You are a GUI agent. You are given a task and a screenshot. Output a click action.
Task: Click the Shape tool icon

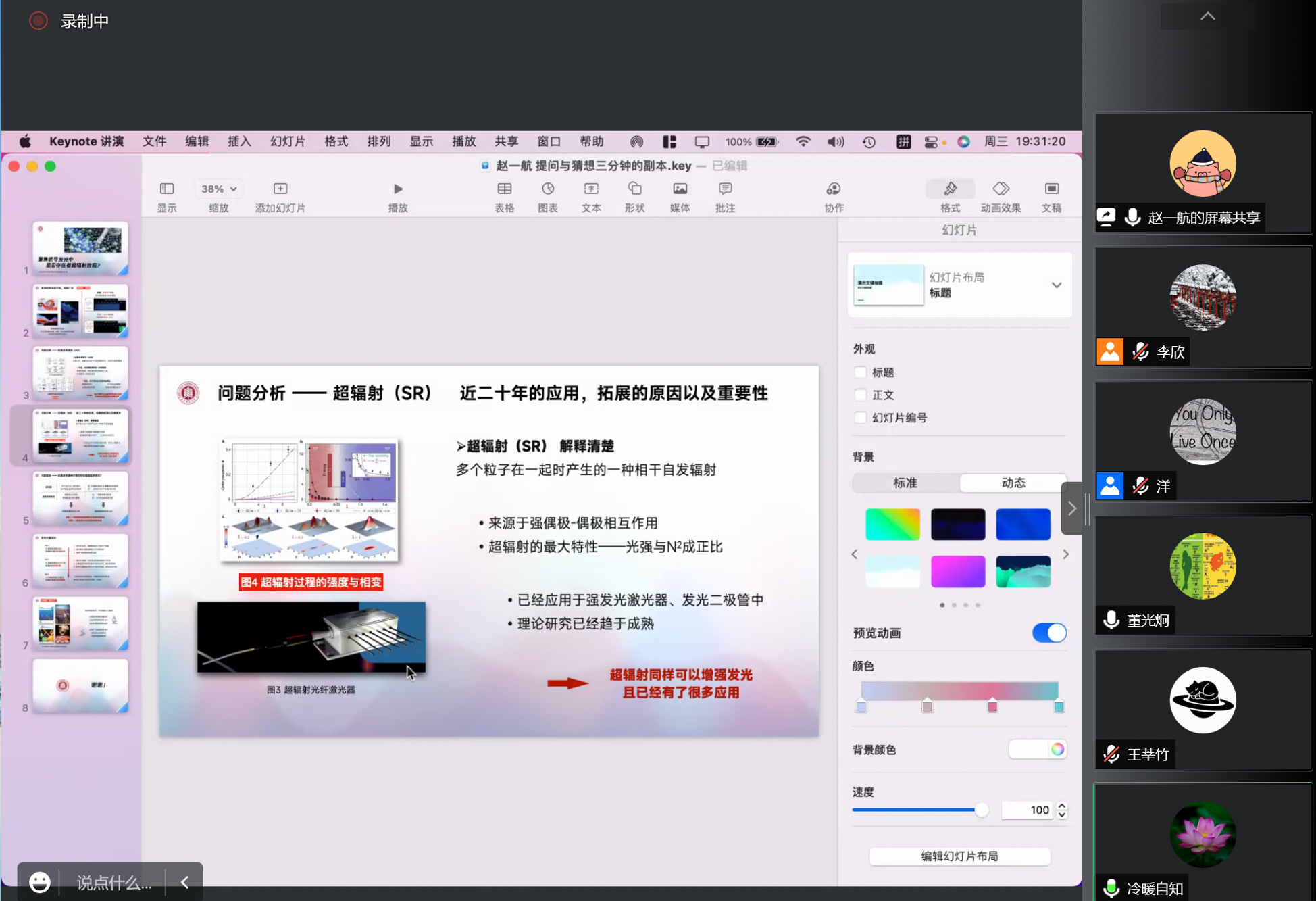pyautogui.click(x=634, y=189)
